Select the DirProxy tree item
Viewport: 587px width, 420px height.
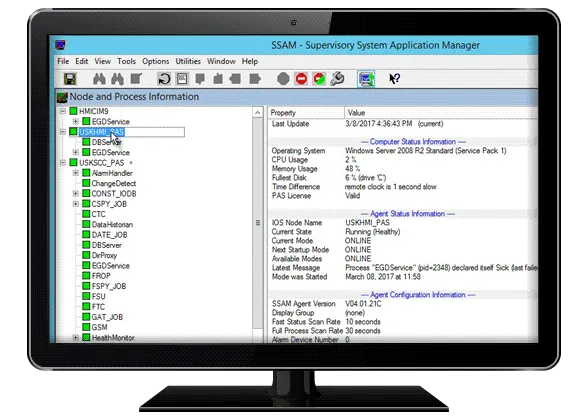coord(104,255)
